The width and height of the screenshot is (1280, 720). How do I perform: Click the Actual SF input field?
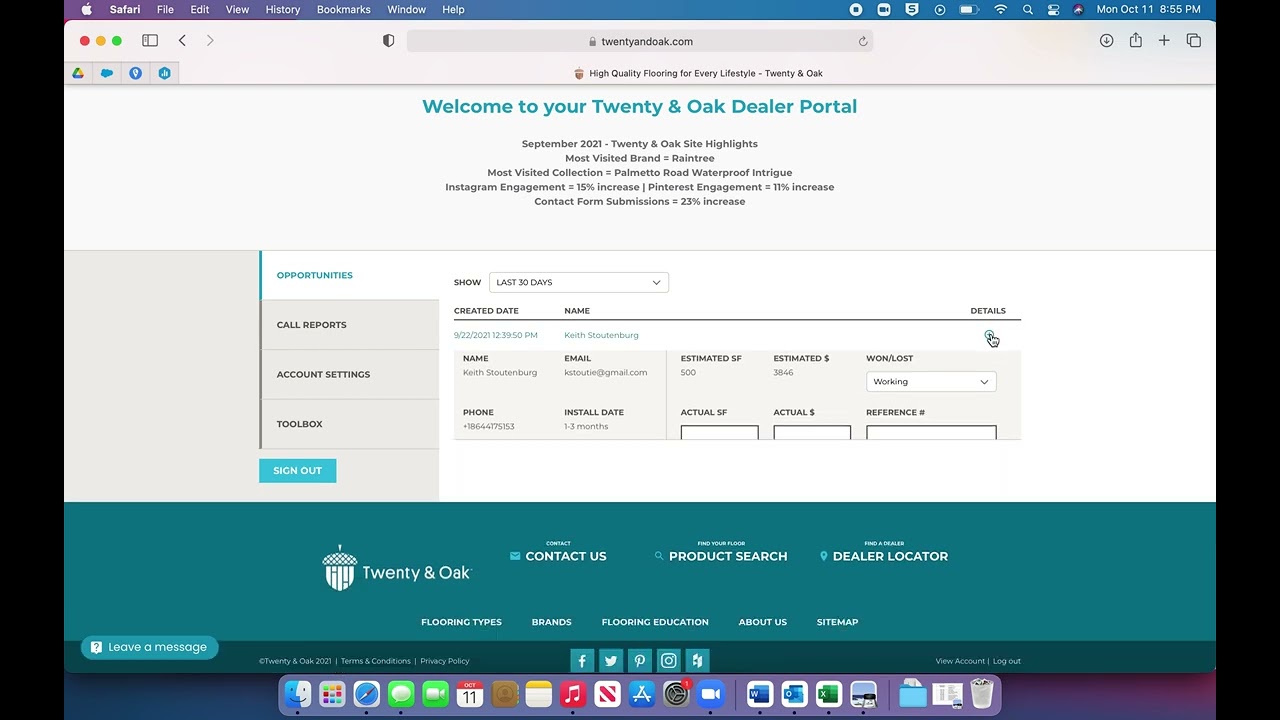pyautogui.click(x=720, y=433)
